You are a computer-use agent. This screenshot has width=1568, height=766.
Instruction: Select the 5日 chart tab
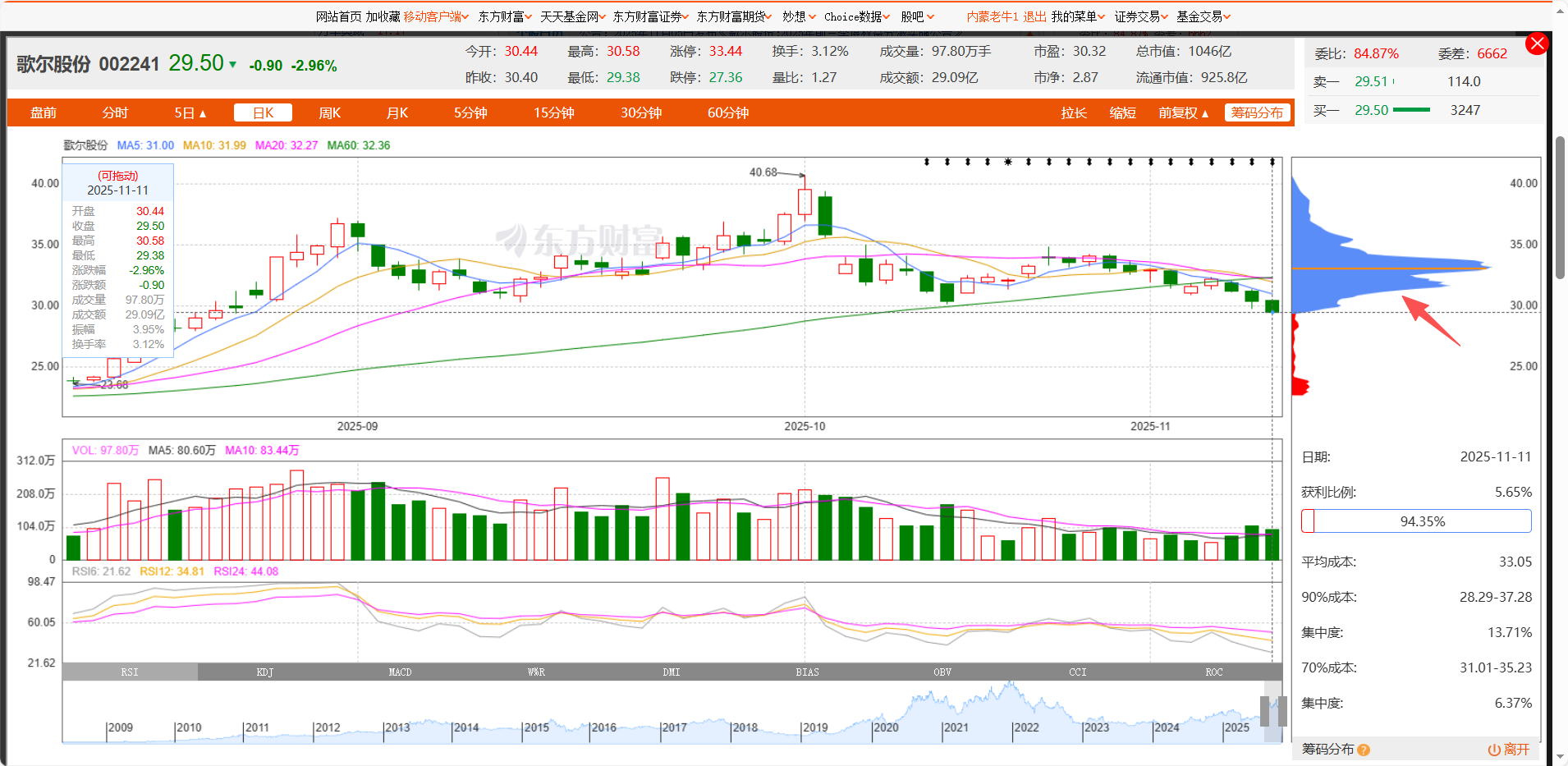point(190,113)
